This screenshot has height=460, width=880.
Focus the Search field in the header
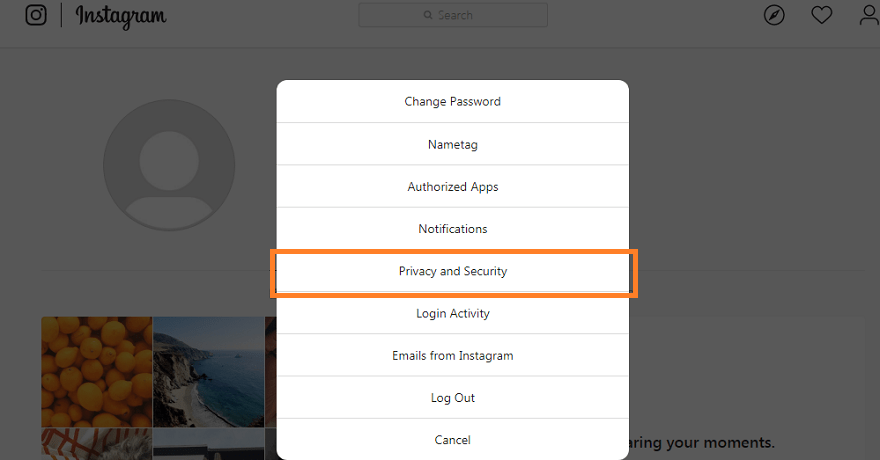point(453,15)
